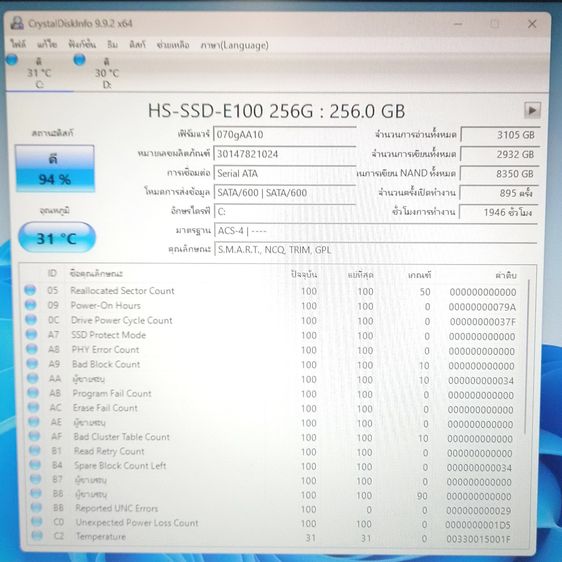This screenshot has height=562, width=562.
Task: Click status icon of Reallocated Sector Count row
Action: pyautogui.click(x=30, y=290)
